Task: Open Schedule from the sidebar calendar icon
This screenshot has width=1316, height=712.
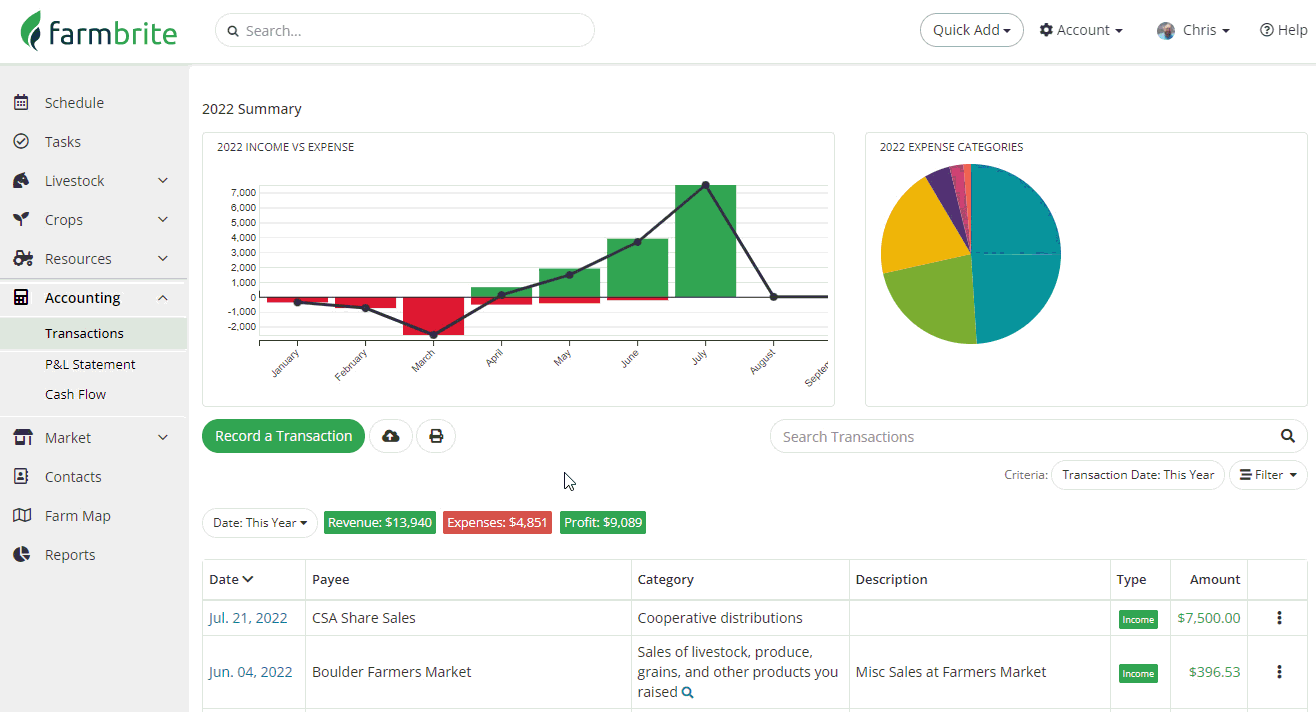Action: (x=21, y=102)
